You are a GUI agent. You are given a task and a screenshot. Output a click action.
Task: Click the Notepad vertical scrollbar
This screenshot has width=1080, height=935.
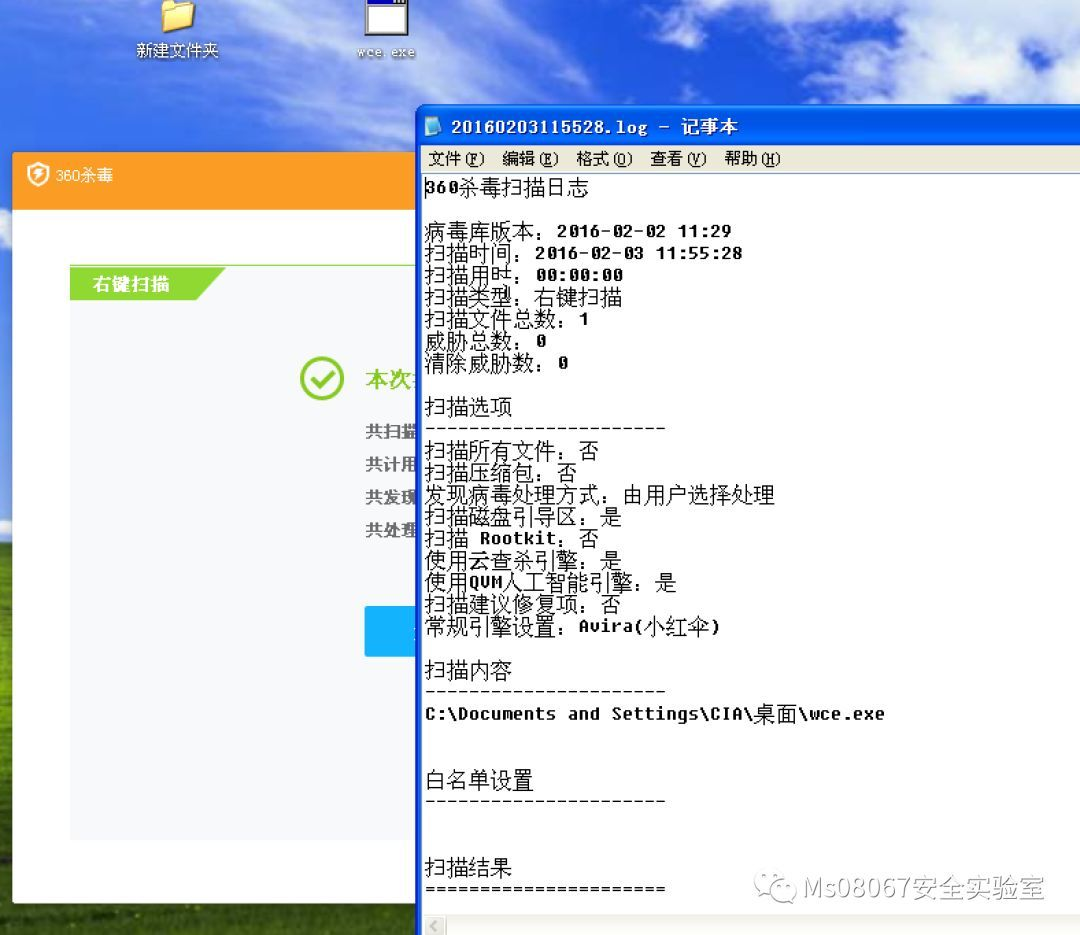[x=1073, y=500]
